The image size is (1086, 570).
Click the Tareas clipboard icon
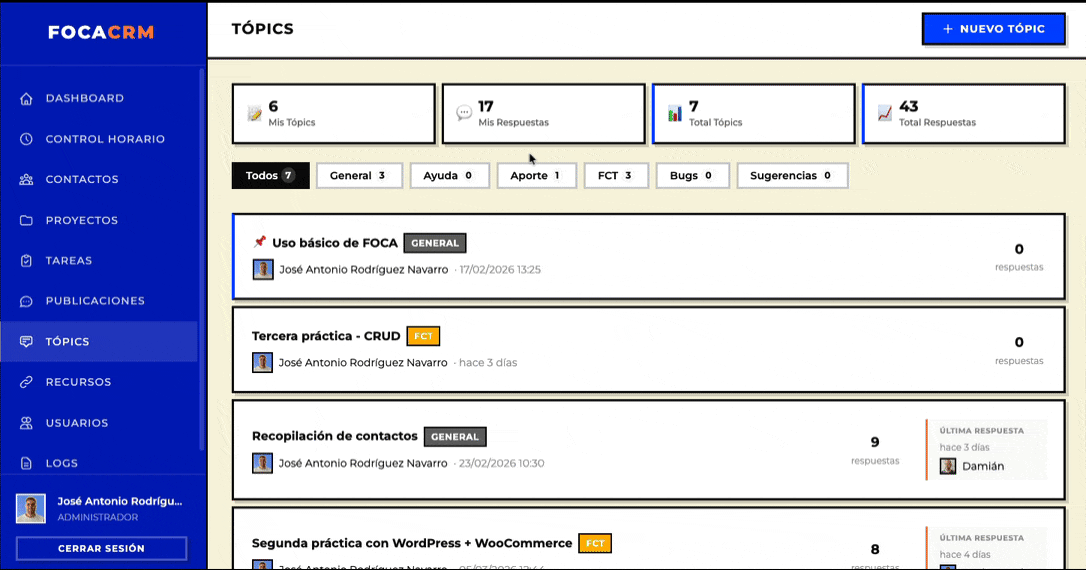[26, 261]
